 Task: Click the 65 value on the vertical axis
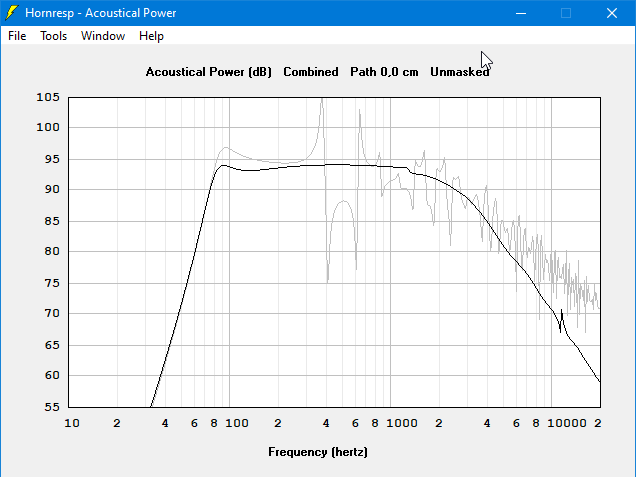pyautogui.click(x=52, y=345)
